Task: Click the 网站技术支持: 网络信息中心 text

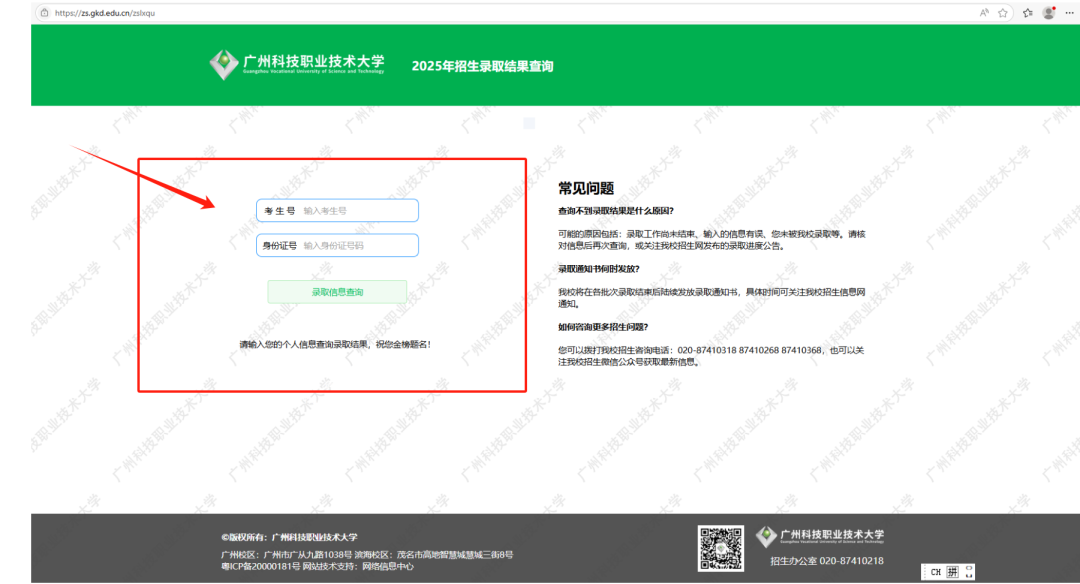Action: point(358,566)
